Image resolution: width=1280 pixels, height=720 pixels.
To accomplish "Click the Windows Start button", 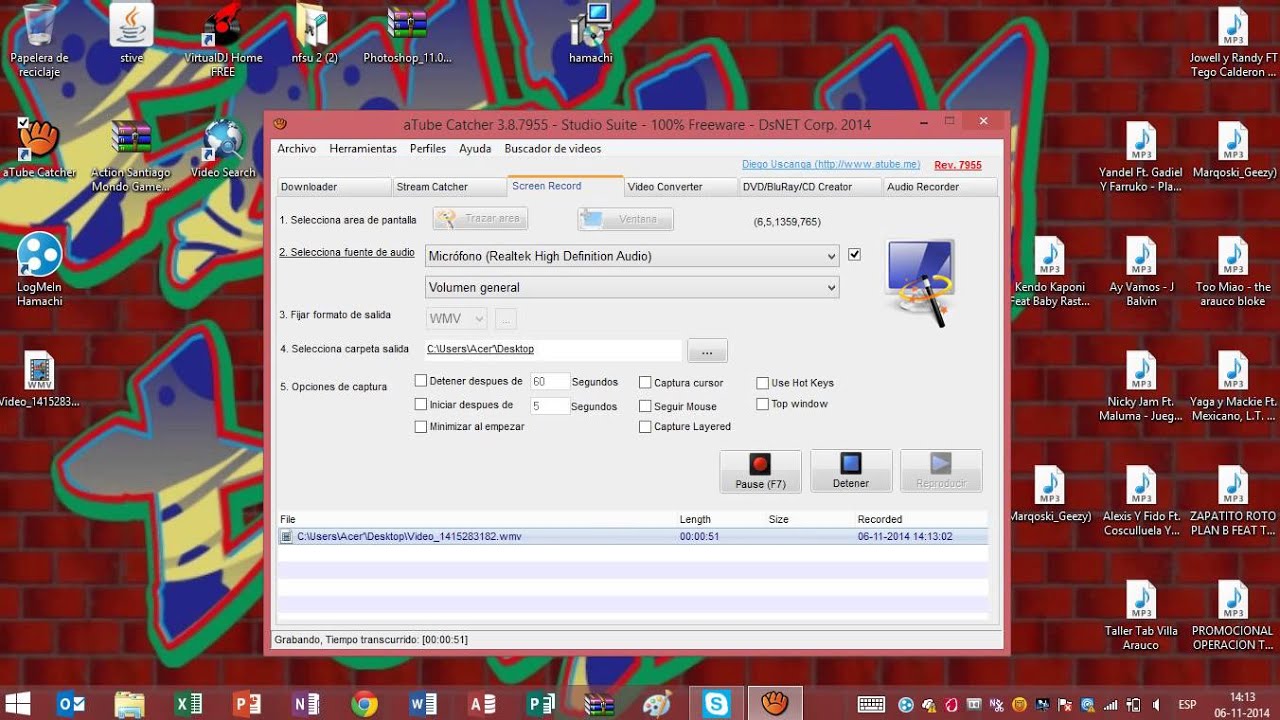I will pyautogui.click(x=17, y=704).
